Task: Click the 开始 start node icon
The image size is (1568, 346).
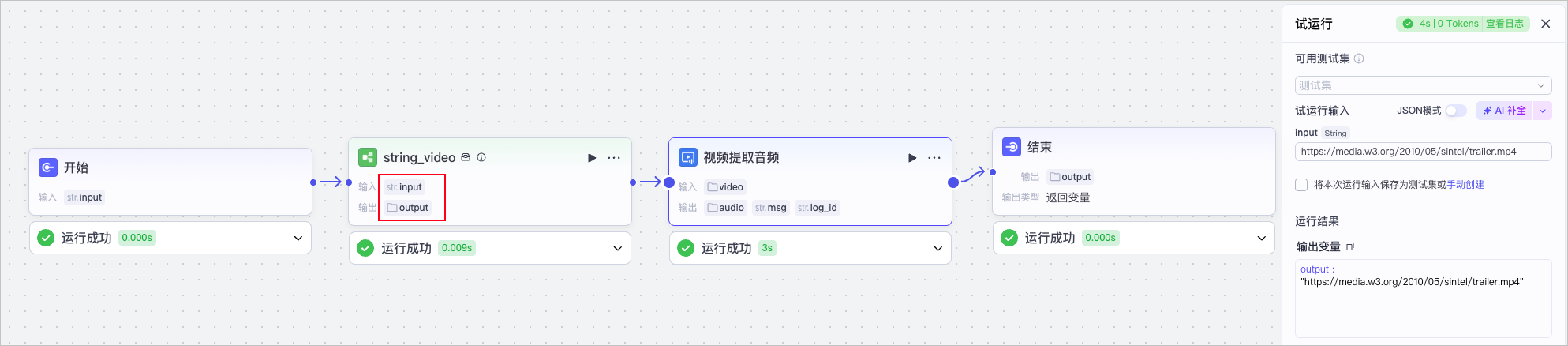Action: pyautogui.click(x=48, y=167)
